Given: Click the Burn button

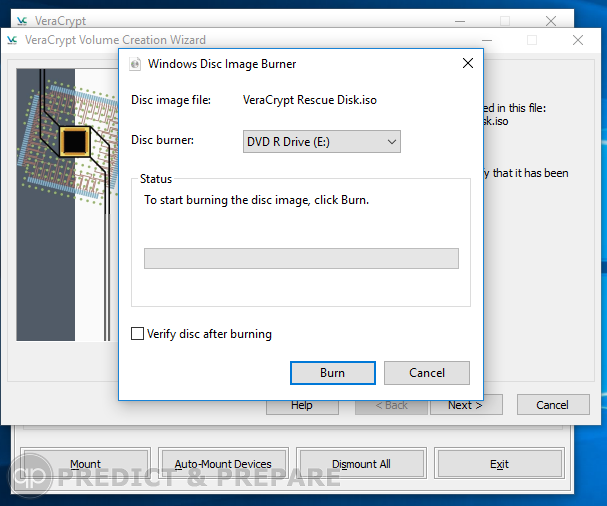Looking at the screenshot, I should [x=333, y=373].
